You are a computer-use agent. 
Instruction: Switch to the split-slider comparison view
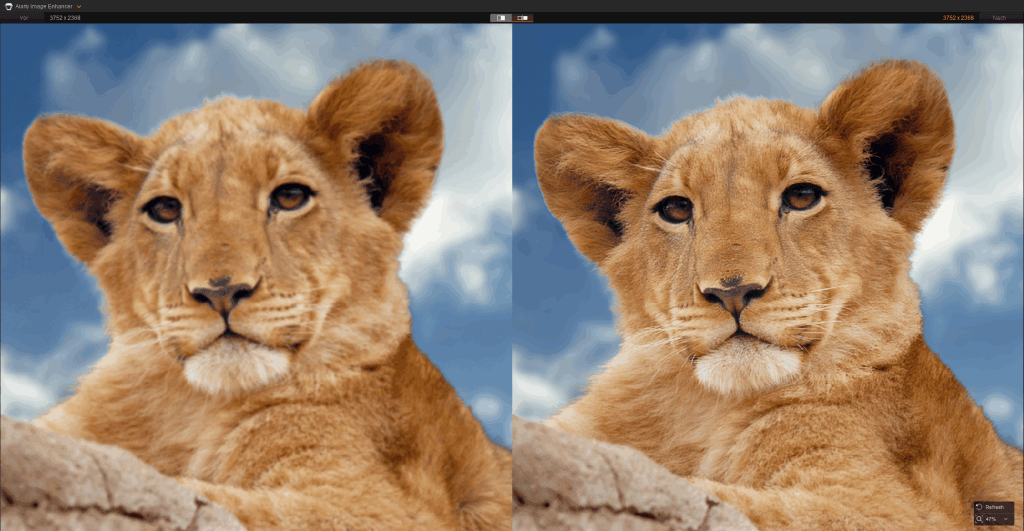[x=523, y=18]
